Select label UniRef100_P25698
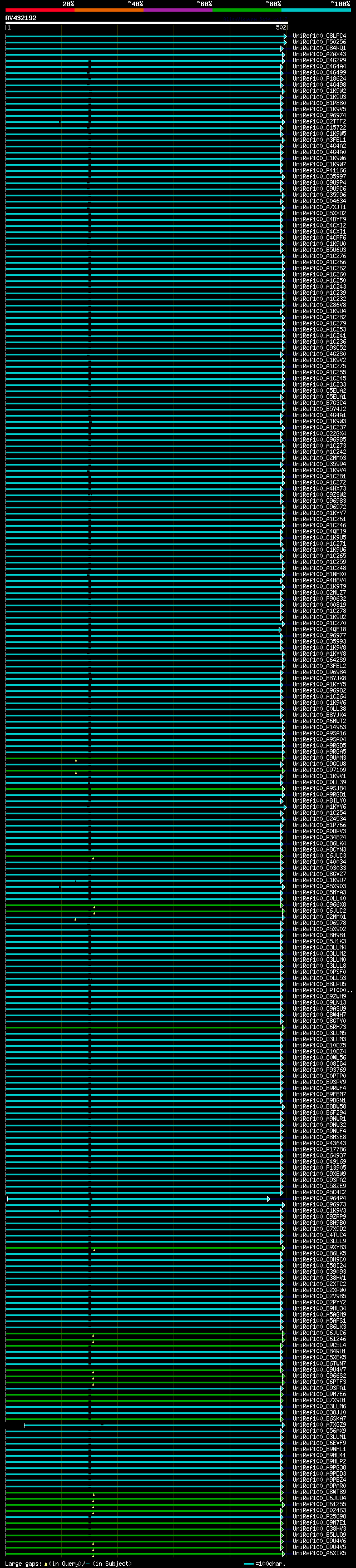This screenshot has width=356, height=1568. [319, 1517]
